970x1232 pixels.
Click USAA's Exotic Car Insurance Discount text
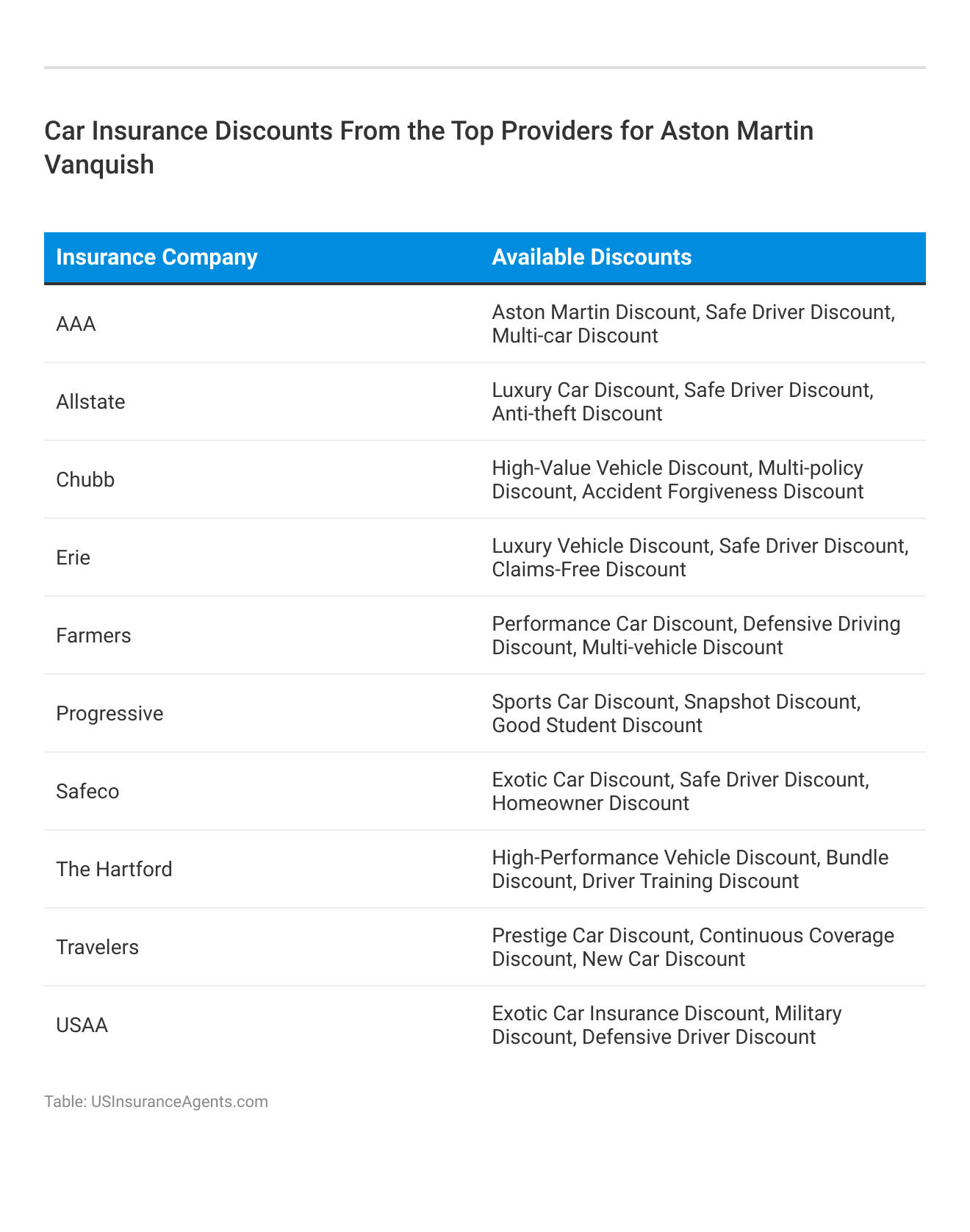click(x=628, y=1014)
